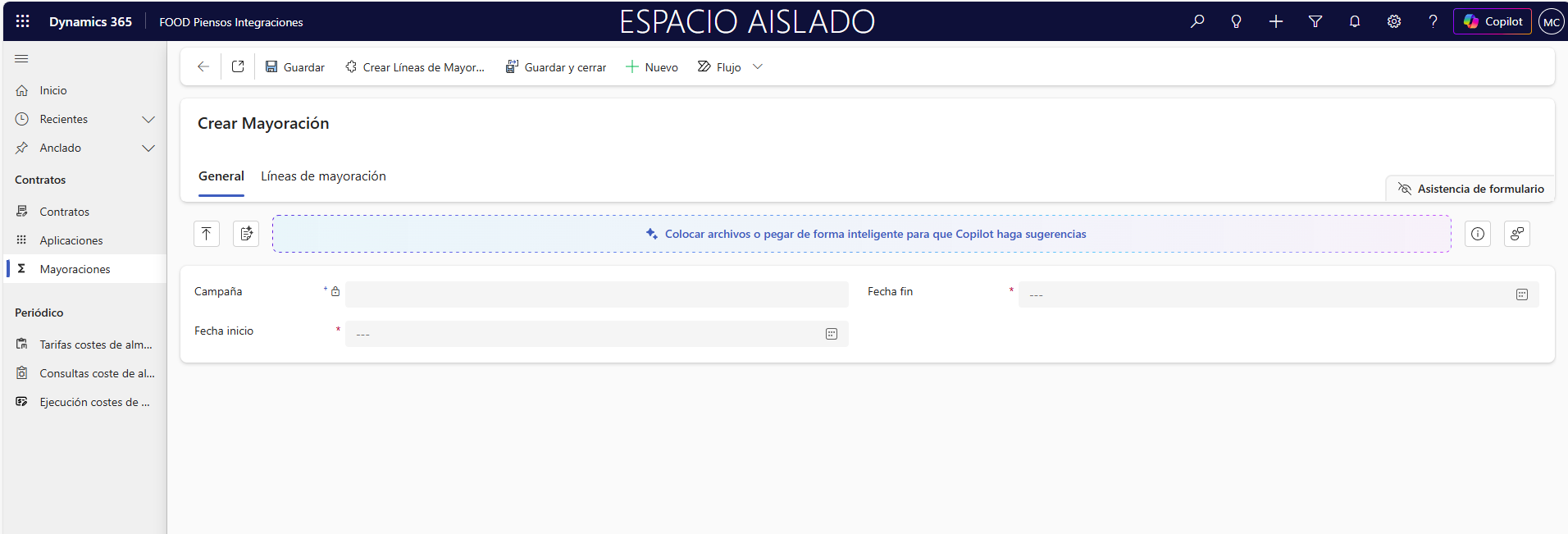Open Contratos in the sidebar

[x=64, y=212]
